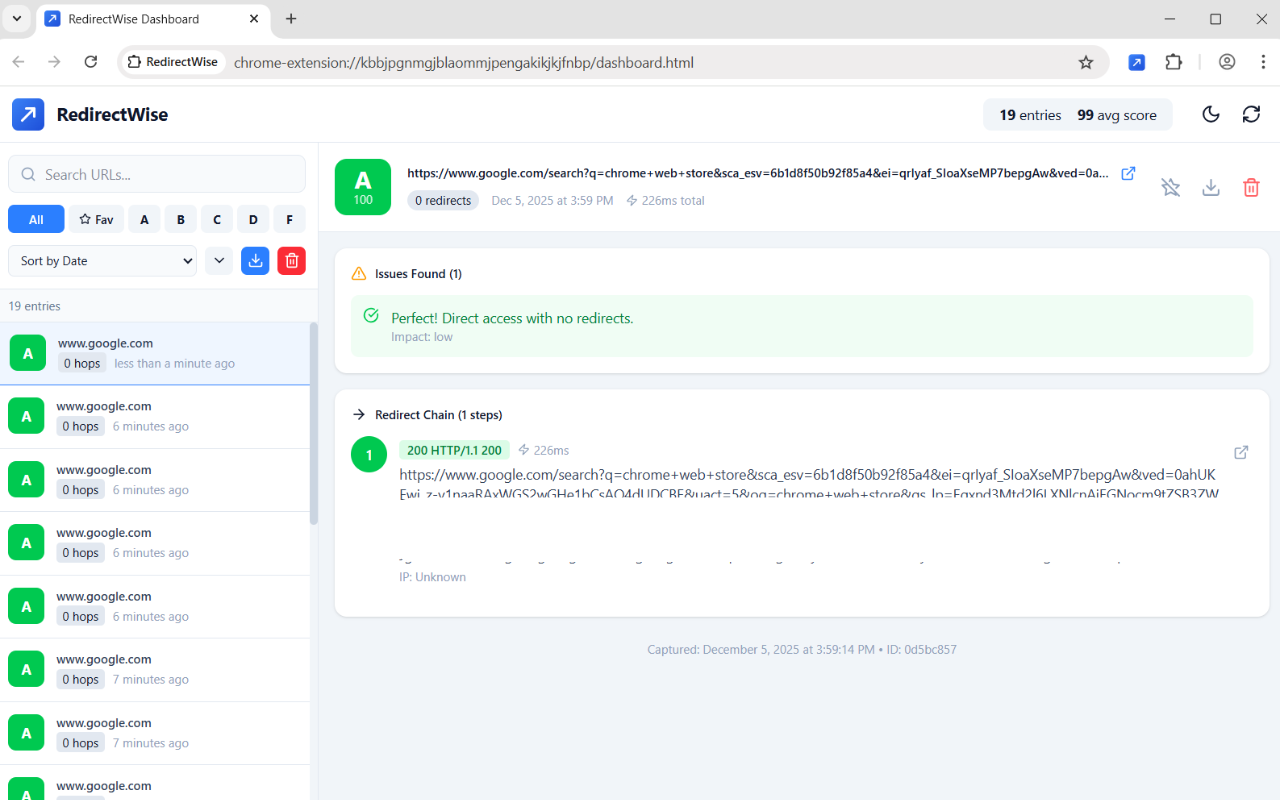Image resolution: width=1280 pixels, height=800 pixels.
Task: Filter by grade C
Action: [x=217, y=219]
